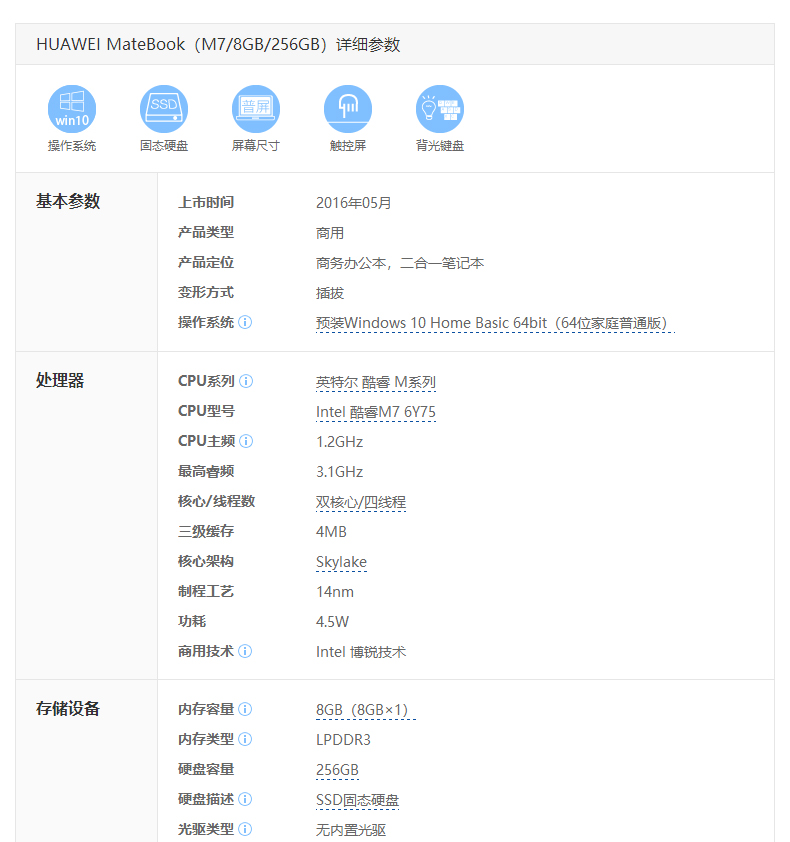Screen dimensions: 790x842
Task: Click the 背光键盘 backlit keyboard icon
Action: coord(440,109)
